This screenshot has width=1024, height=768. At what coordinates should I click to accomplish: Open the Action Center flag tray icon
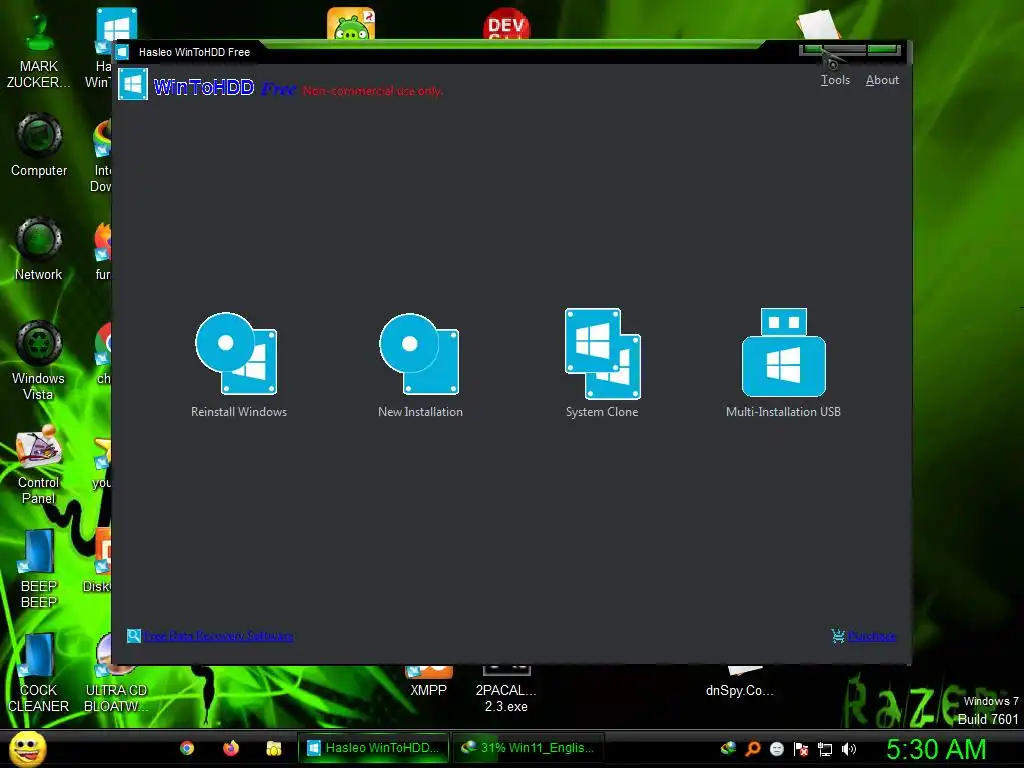801,748
